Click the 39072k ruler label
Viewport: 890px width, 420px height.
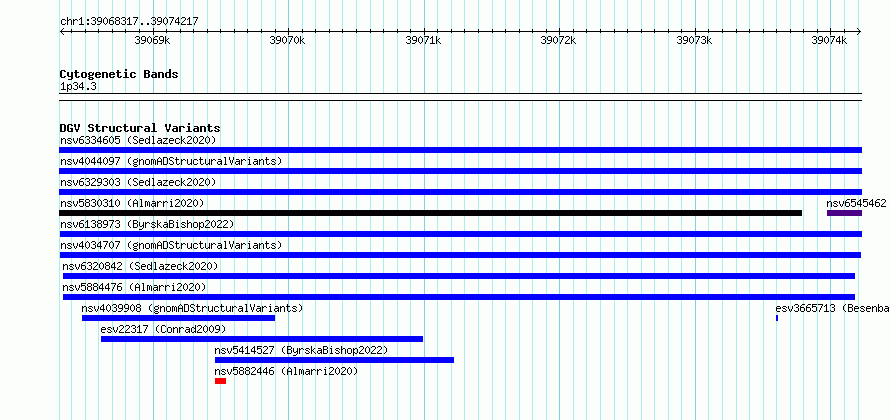click(x=559, y=40)
